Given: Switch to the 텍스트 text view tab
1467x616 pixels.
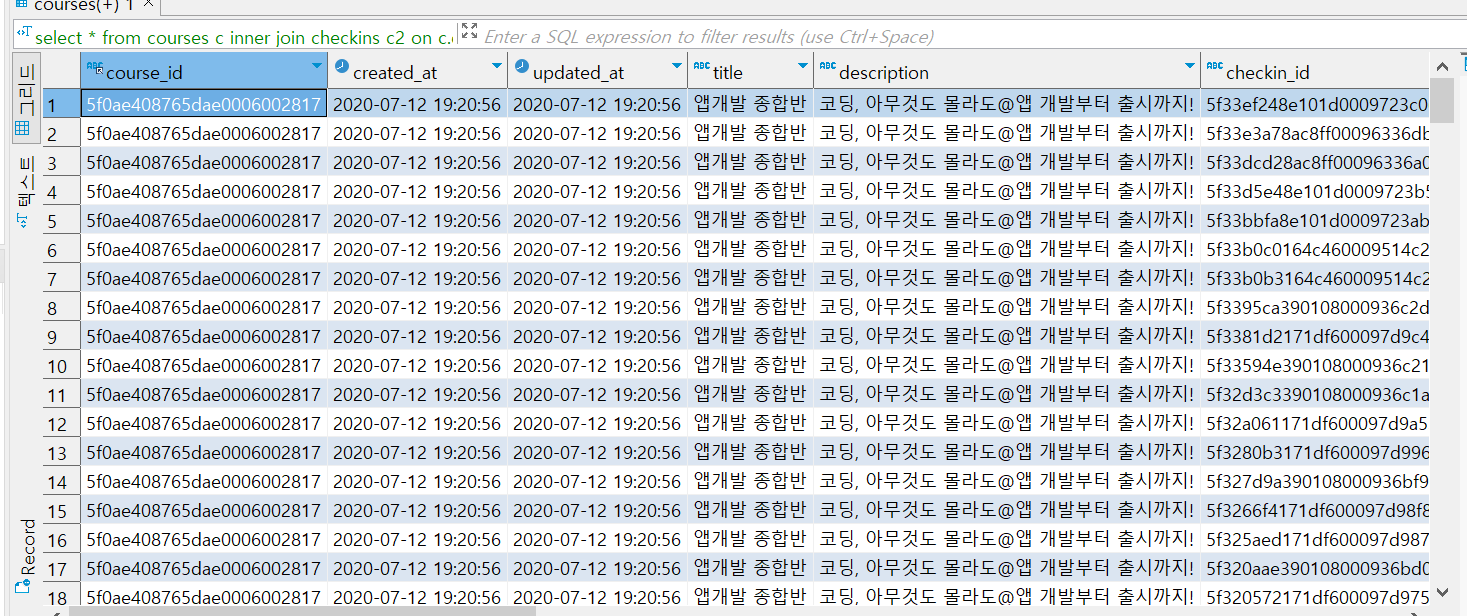Looking at the screenshot, I should [26, 193].
